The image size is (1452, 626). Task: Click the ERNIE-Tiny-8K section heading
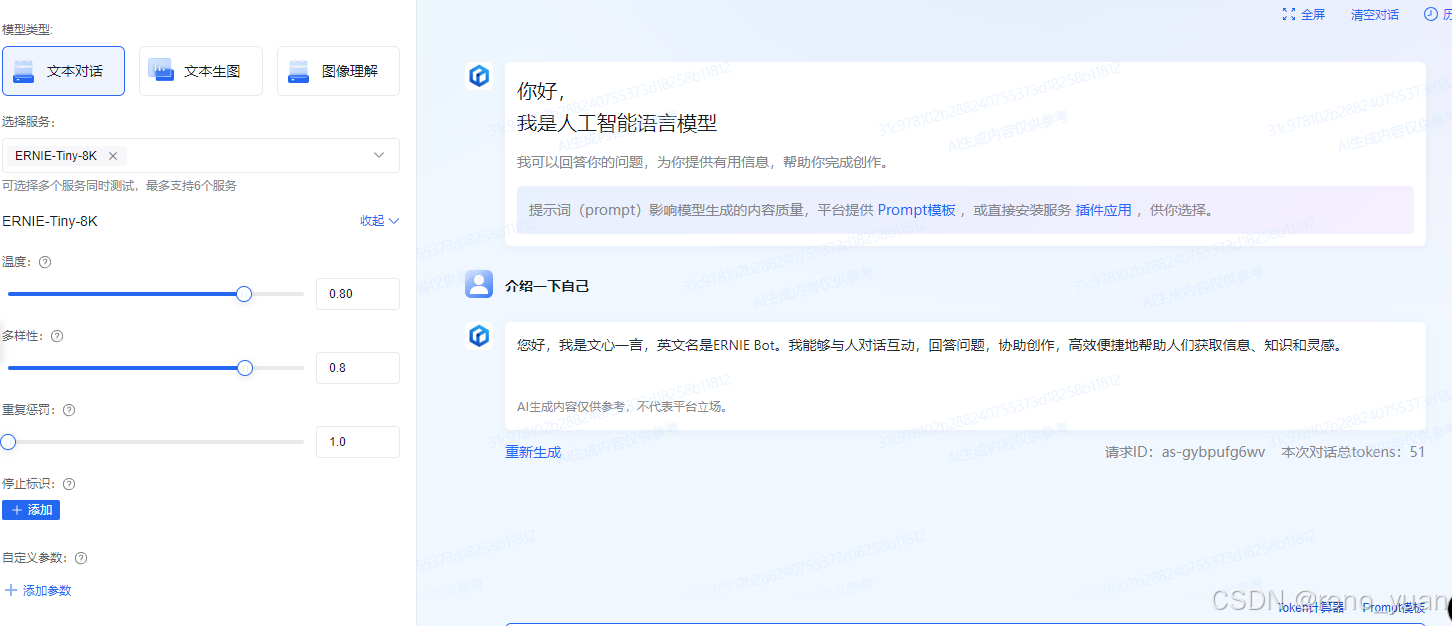pos(50,221)
